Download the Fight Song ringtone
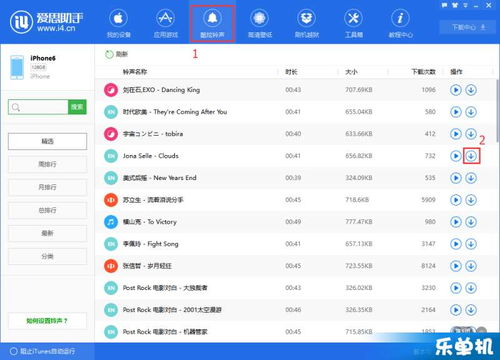 [x=471, y=244]
